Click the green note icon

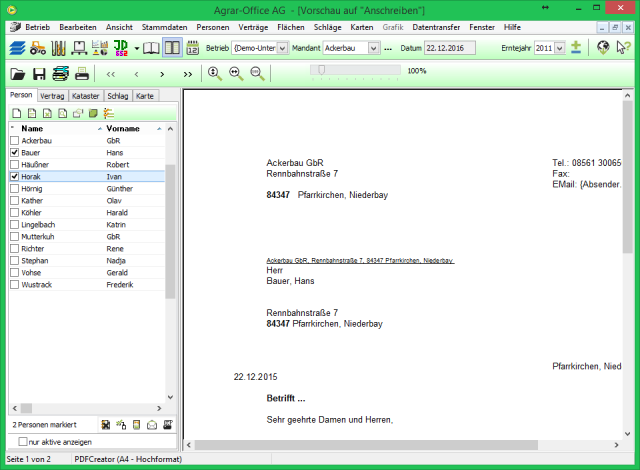pos(93,113)
